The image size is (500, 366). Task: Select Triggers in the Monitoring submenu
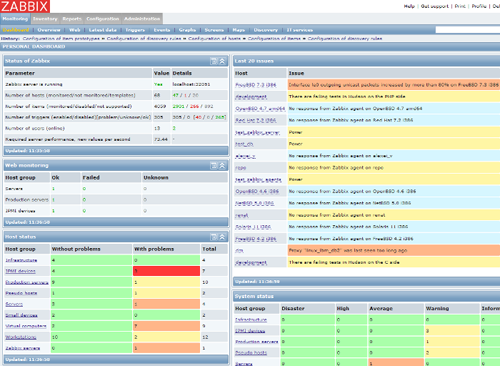[135, 30]
